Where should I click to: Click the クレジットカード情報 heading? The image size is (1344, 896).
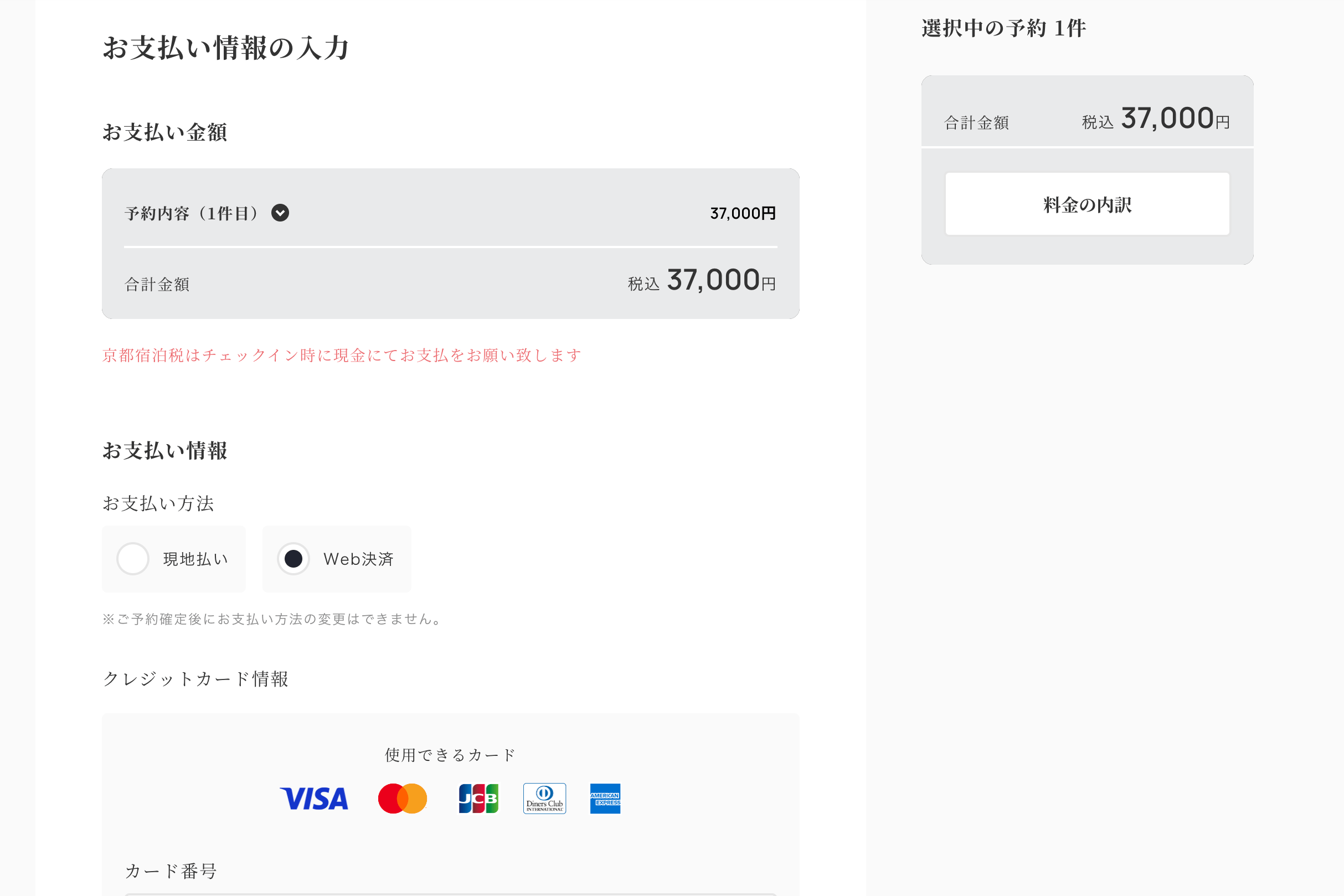pos(196,679)
